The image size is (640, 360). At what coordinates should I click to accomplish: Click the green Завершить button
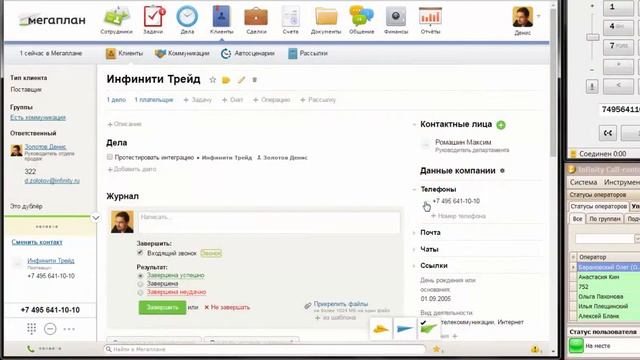(x=162, y=307)
